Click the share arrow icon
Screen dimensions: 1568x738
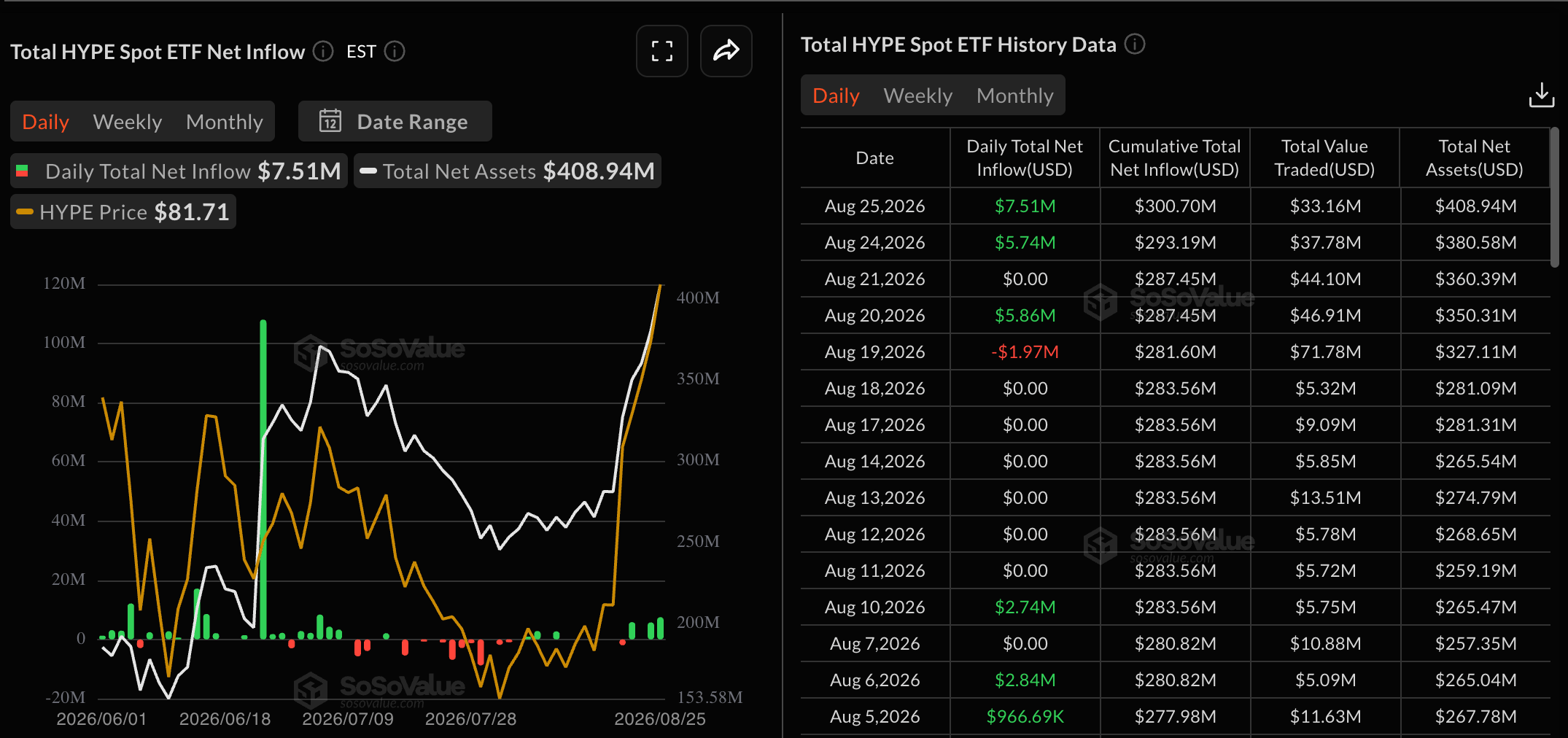click(726, 51)
